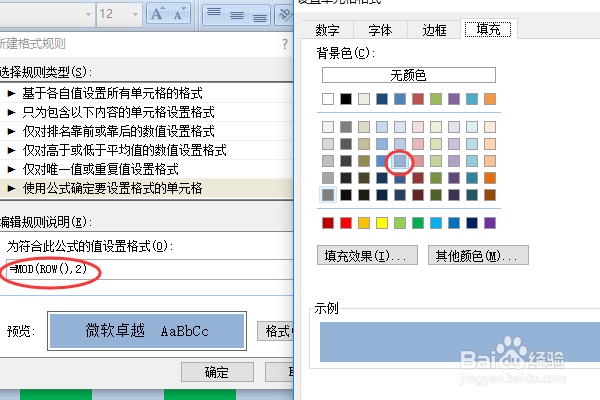Click the 无颜色 button

click(x=409, y=75)
